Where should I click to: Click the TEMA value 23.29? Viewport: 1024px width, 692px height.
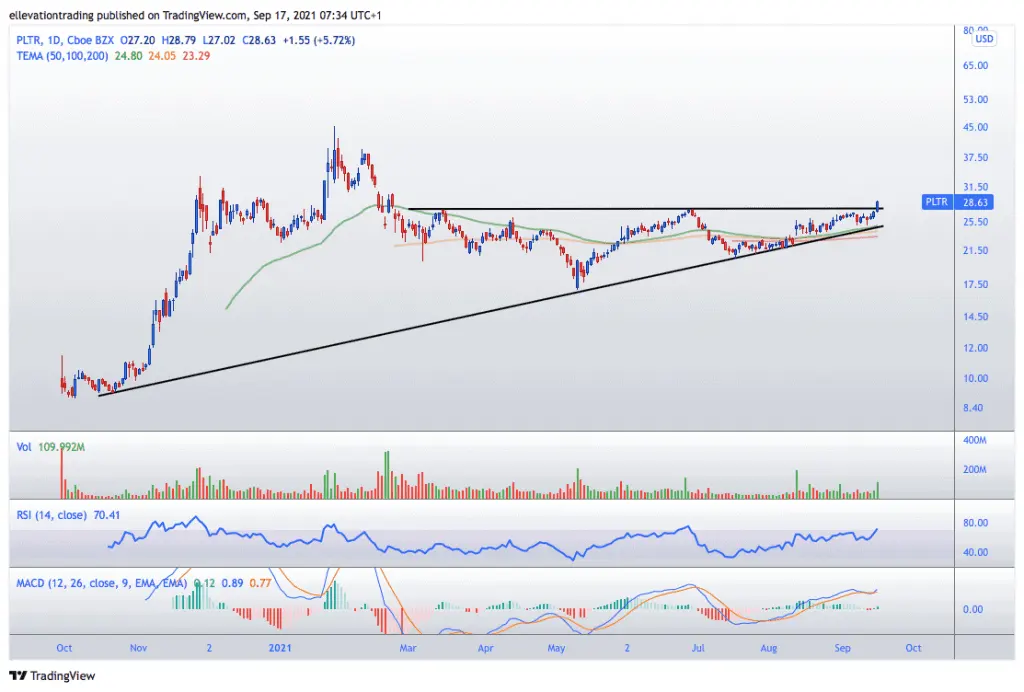(196, 56)
